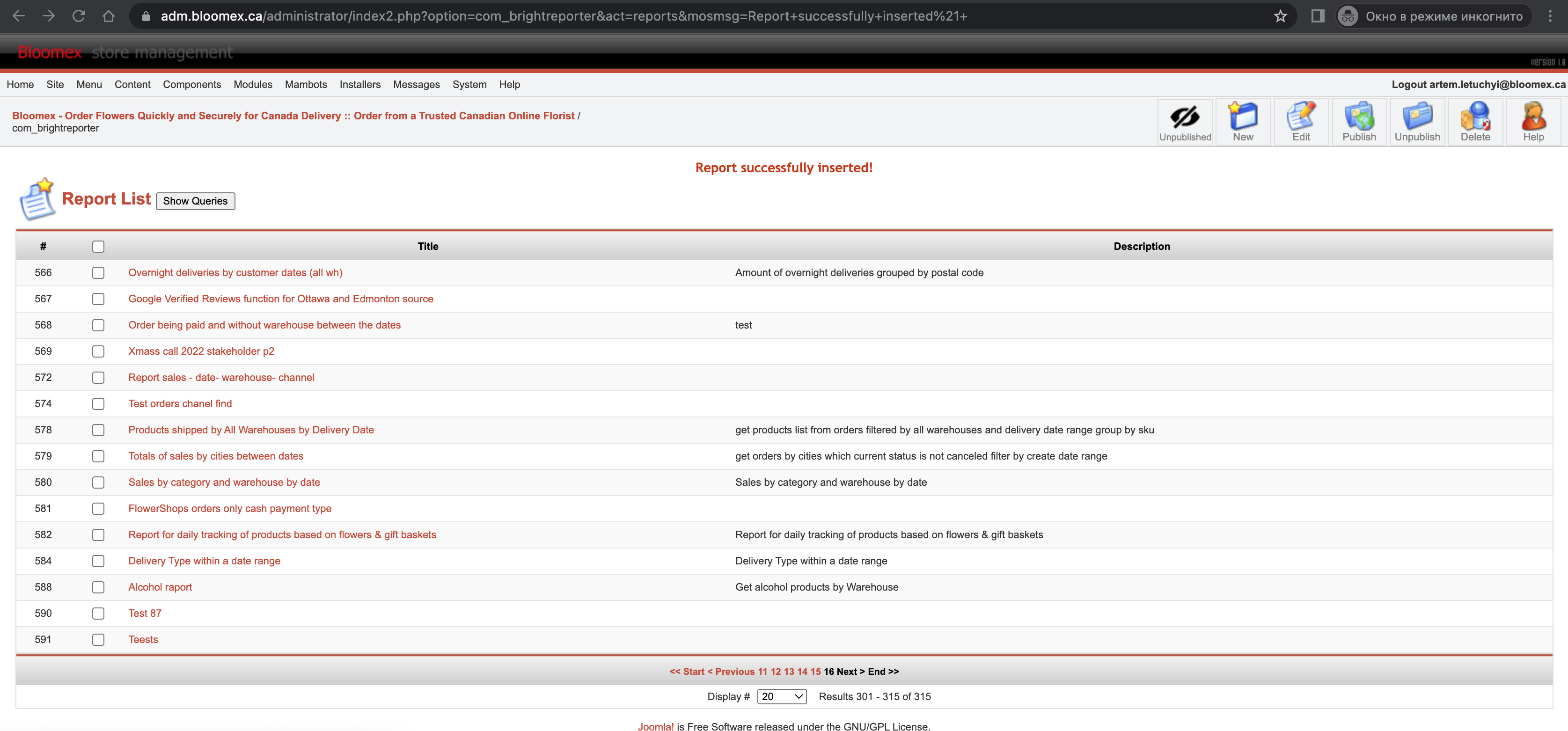Screen dimensions: 1568x731
Task: Go to Previous page link
Action: [731, 672]
